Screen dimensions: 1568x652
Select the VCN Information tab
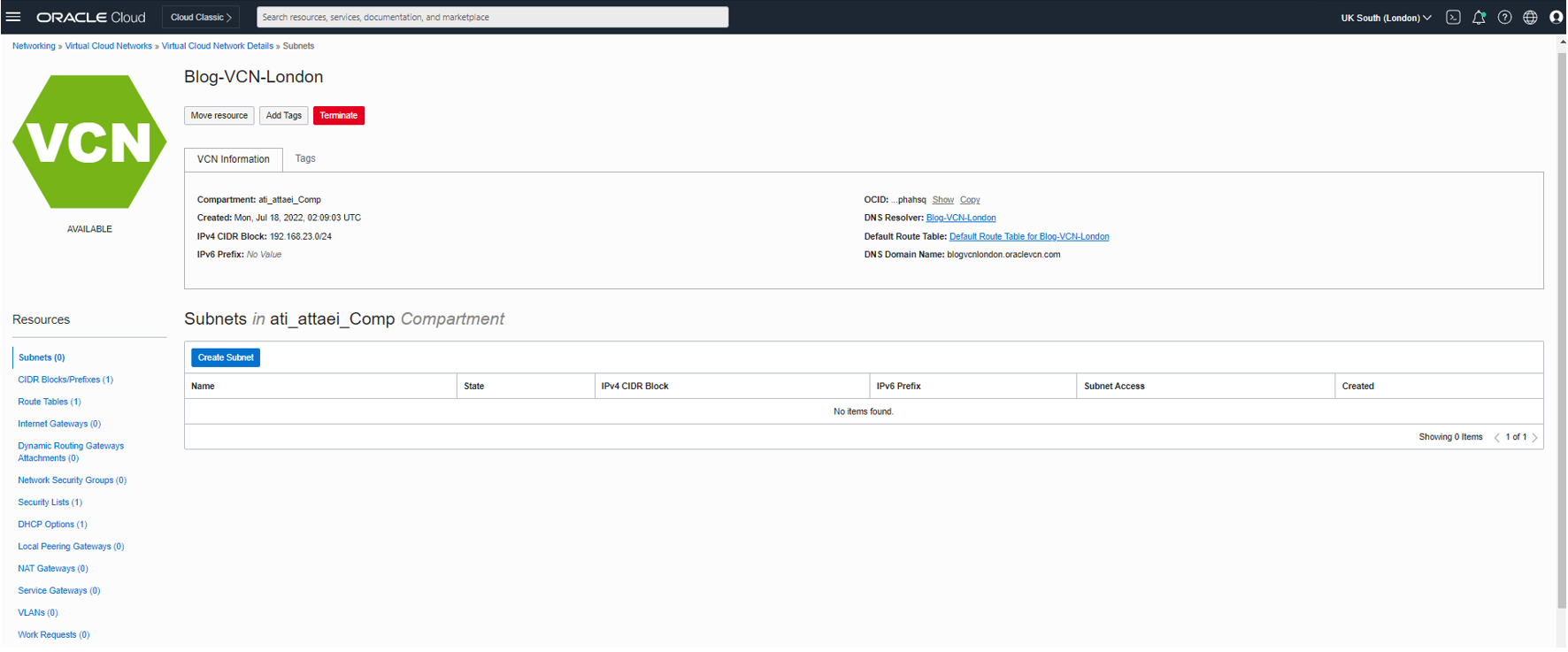click(x=234, y=159)
